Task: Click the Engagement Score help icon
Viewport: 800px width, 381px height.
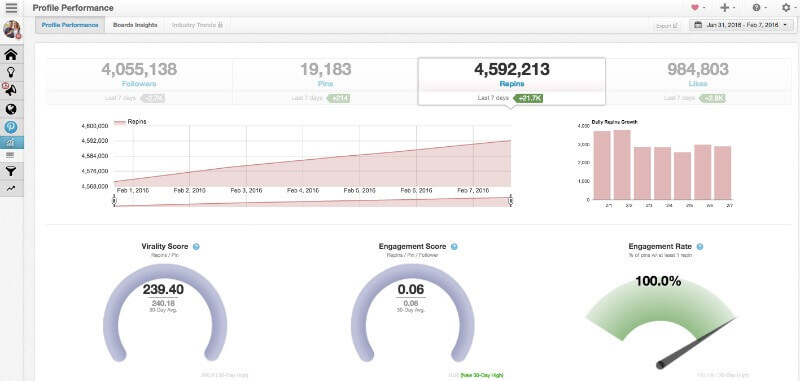Action: 454,247
